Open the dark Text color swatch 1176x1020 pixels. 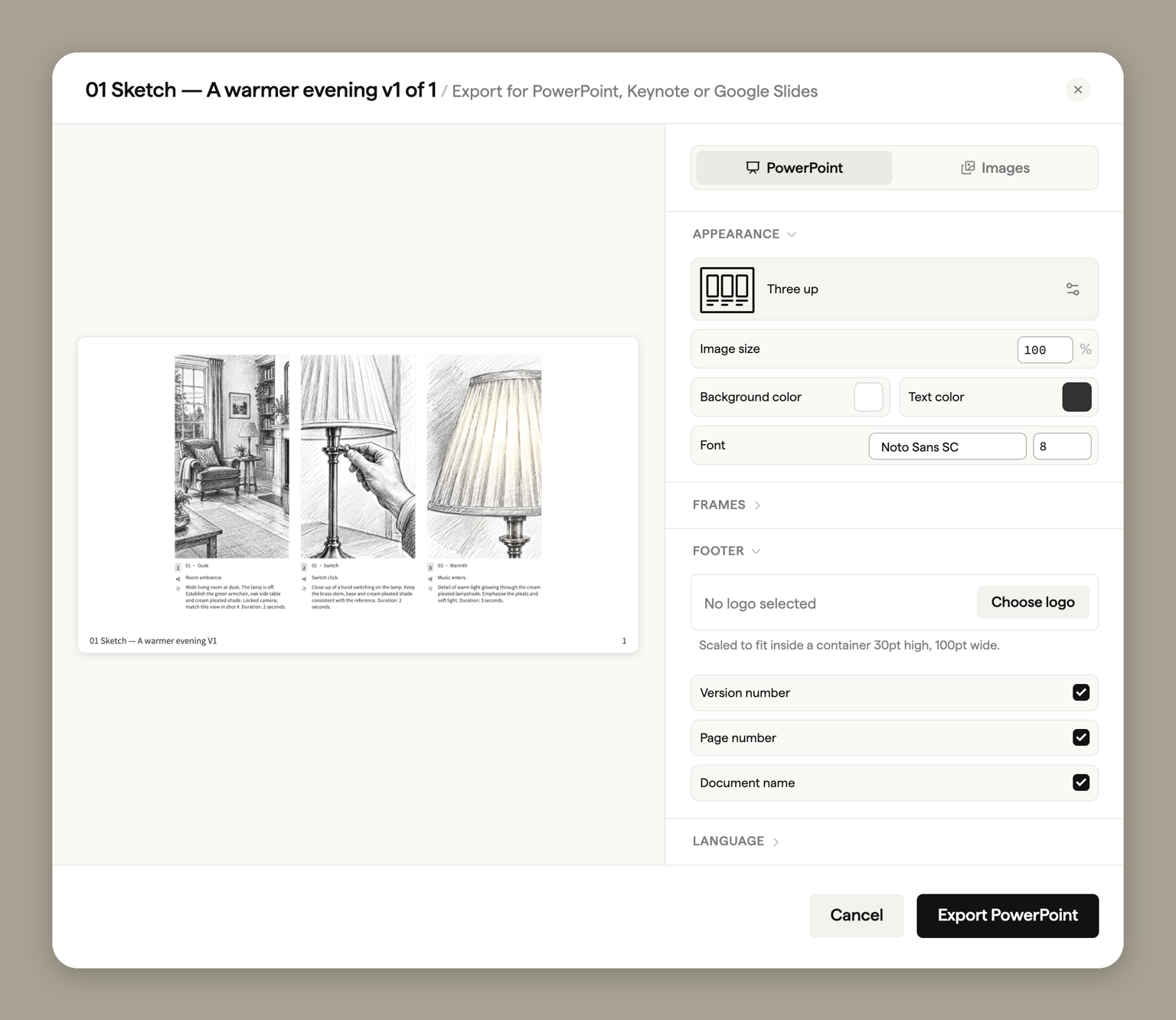pyautogui.click(x=1076, y=397)
